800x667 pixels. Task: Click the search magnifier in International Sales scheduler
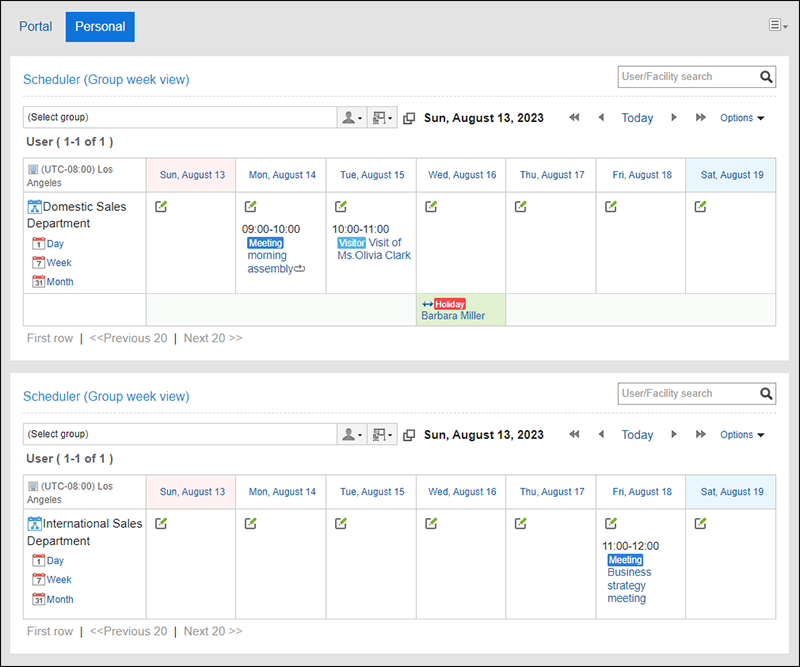[x=766, y=393]
